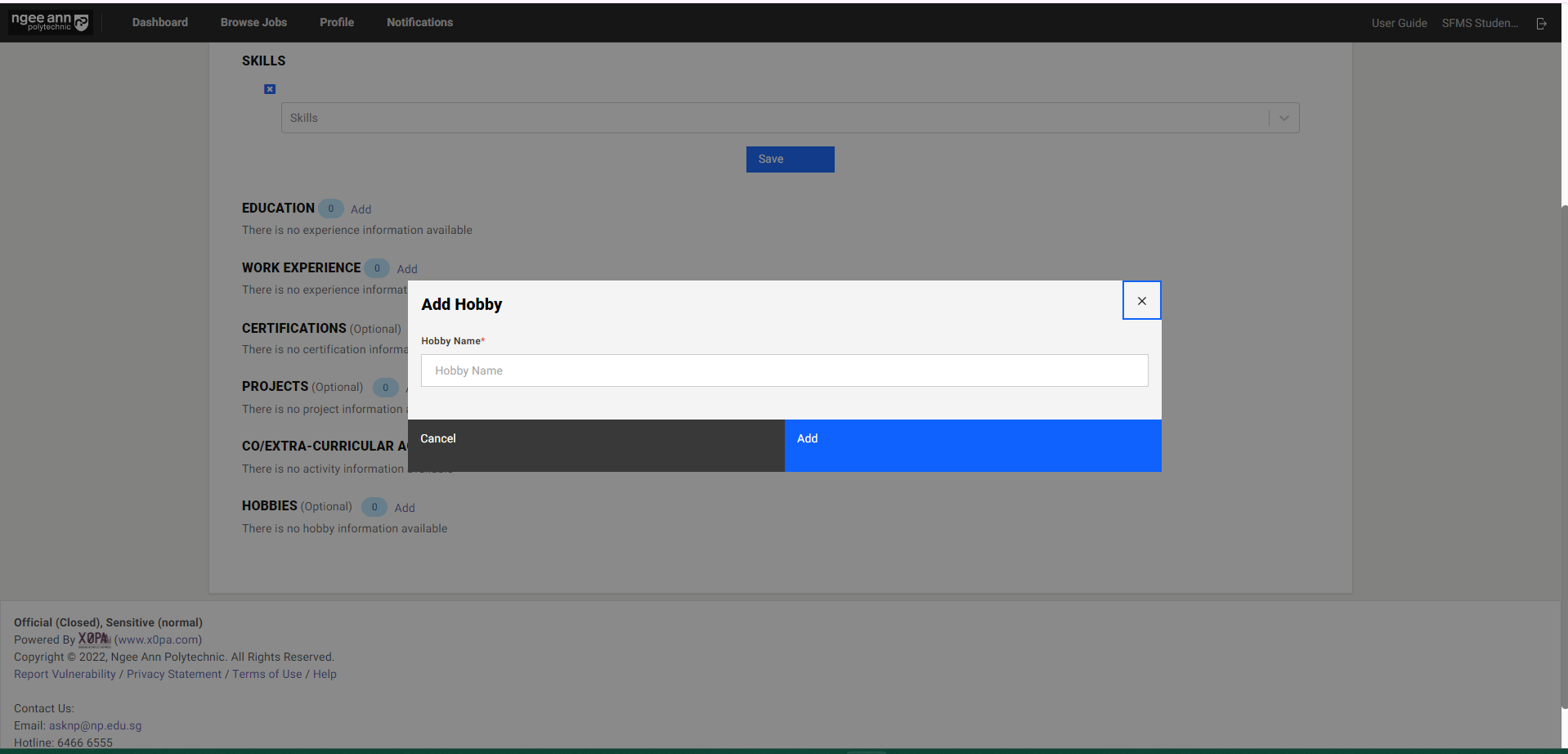Type in the Hobby Name field
Screen dimensions: 1568x754
click(784, 370)
